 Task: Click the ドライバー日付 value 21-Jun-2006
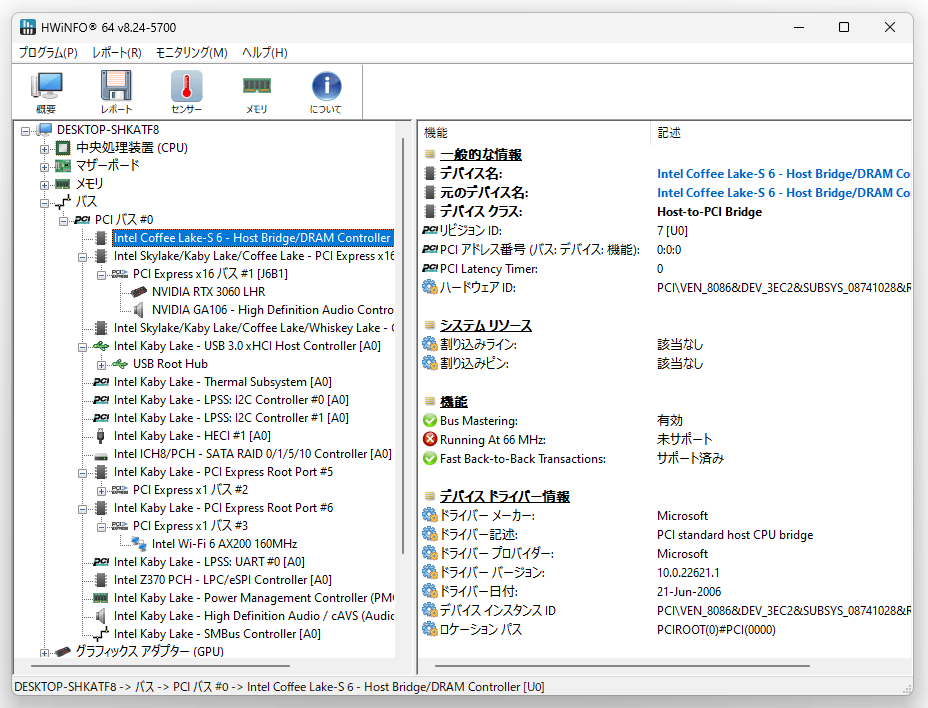coord(689,591)
